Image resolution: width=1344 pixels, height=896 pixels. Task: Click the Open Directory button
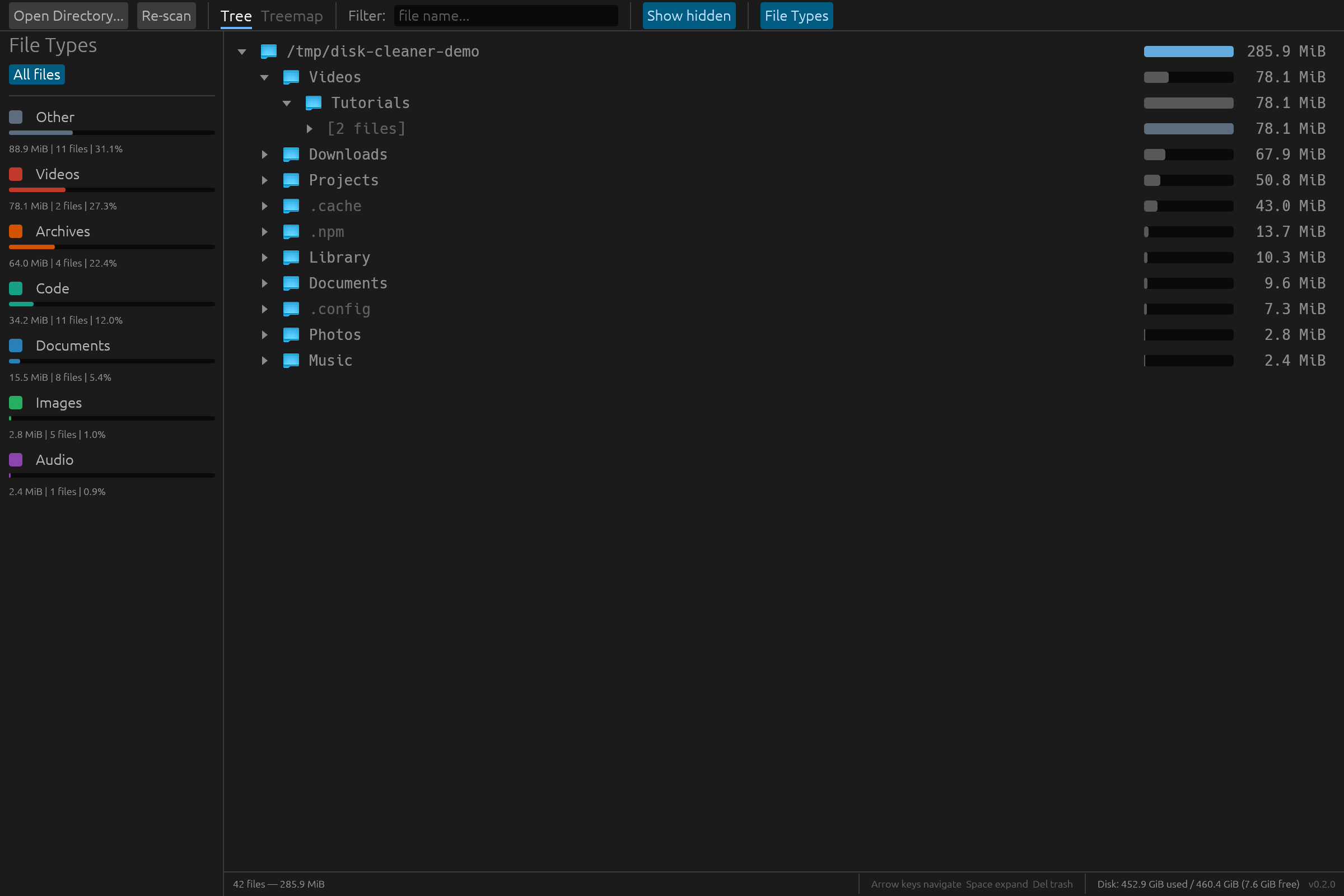pyautogui.click(x=68, y=16)
